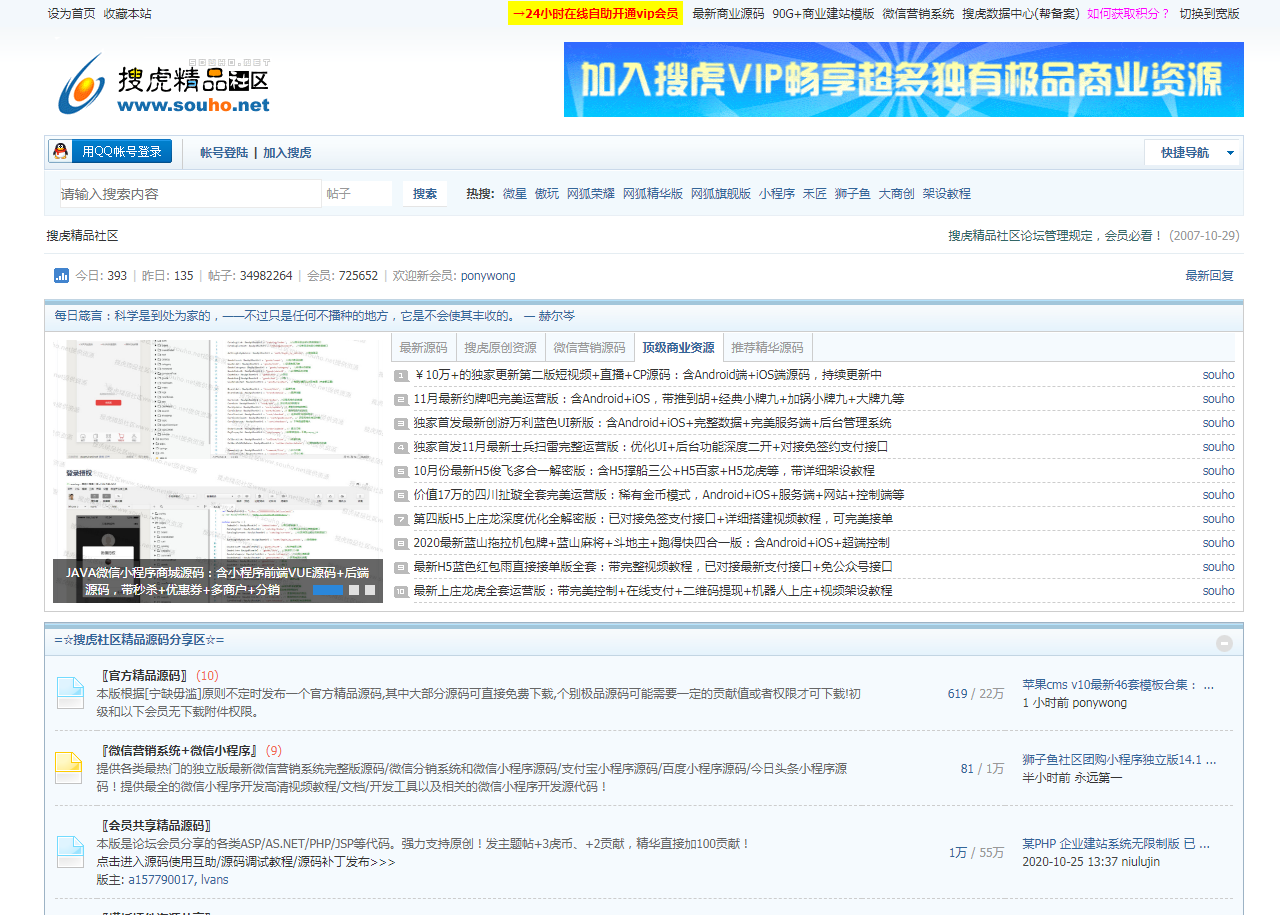Click the yellow VIP会员 promotion link
The image size is (1280, 915).
(x=595, y=14)
